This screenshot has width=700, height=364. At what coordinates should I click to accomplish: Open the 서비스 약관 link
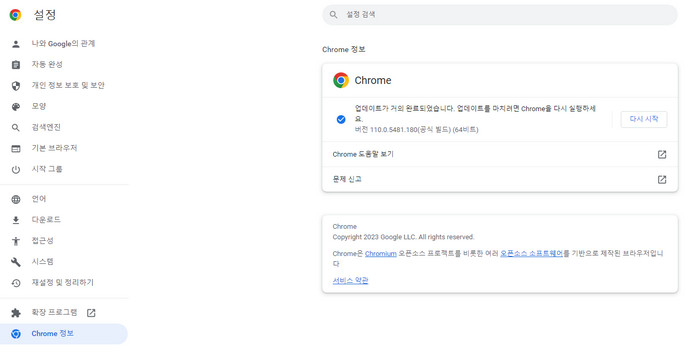pyautogui.click(x=350, y=280)
